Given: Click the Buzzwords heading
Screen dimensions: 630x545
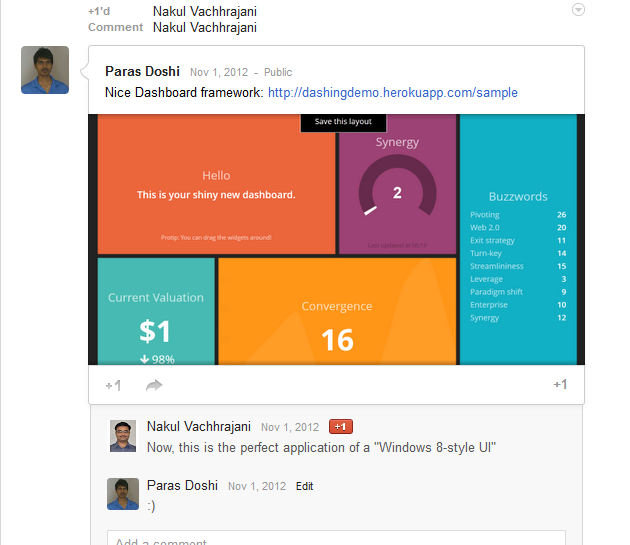Looking at the screenshot, I should pos(518,197).
